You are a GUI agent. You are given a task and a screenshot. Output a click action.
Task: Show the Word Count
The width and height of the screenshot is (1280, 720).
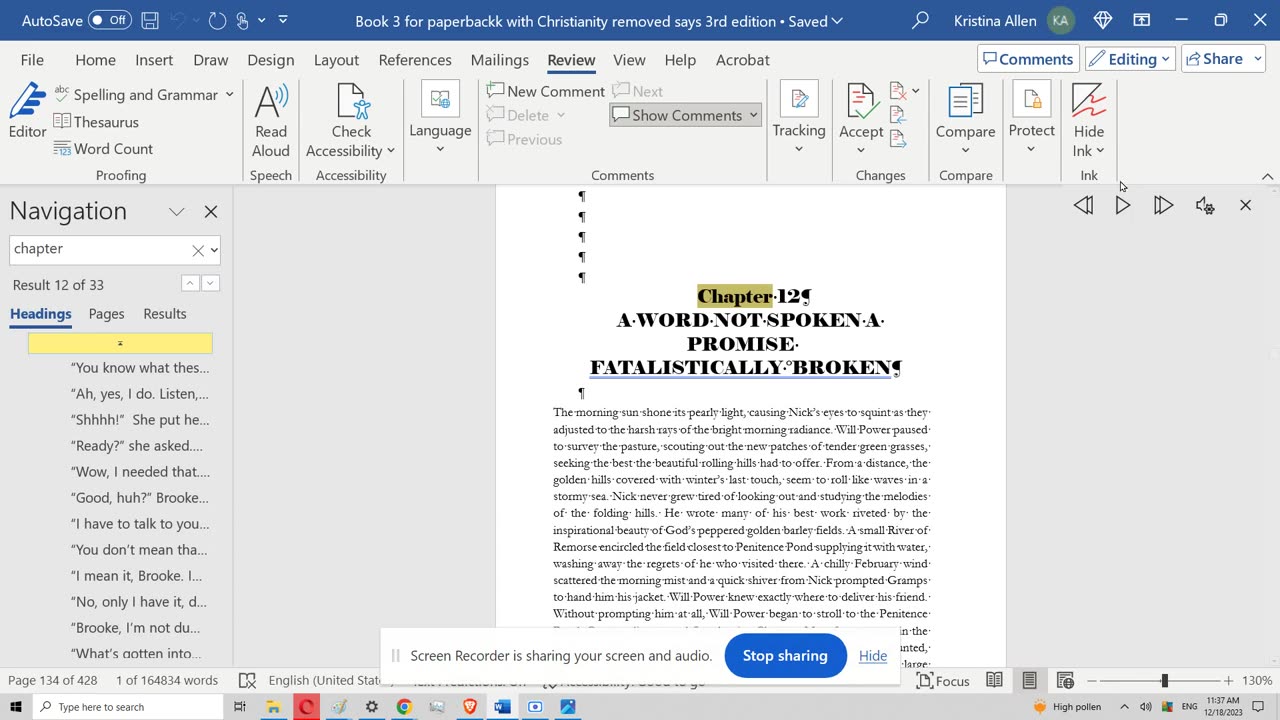point(103,149)
